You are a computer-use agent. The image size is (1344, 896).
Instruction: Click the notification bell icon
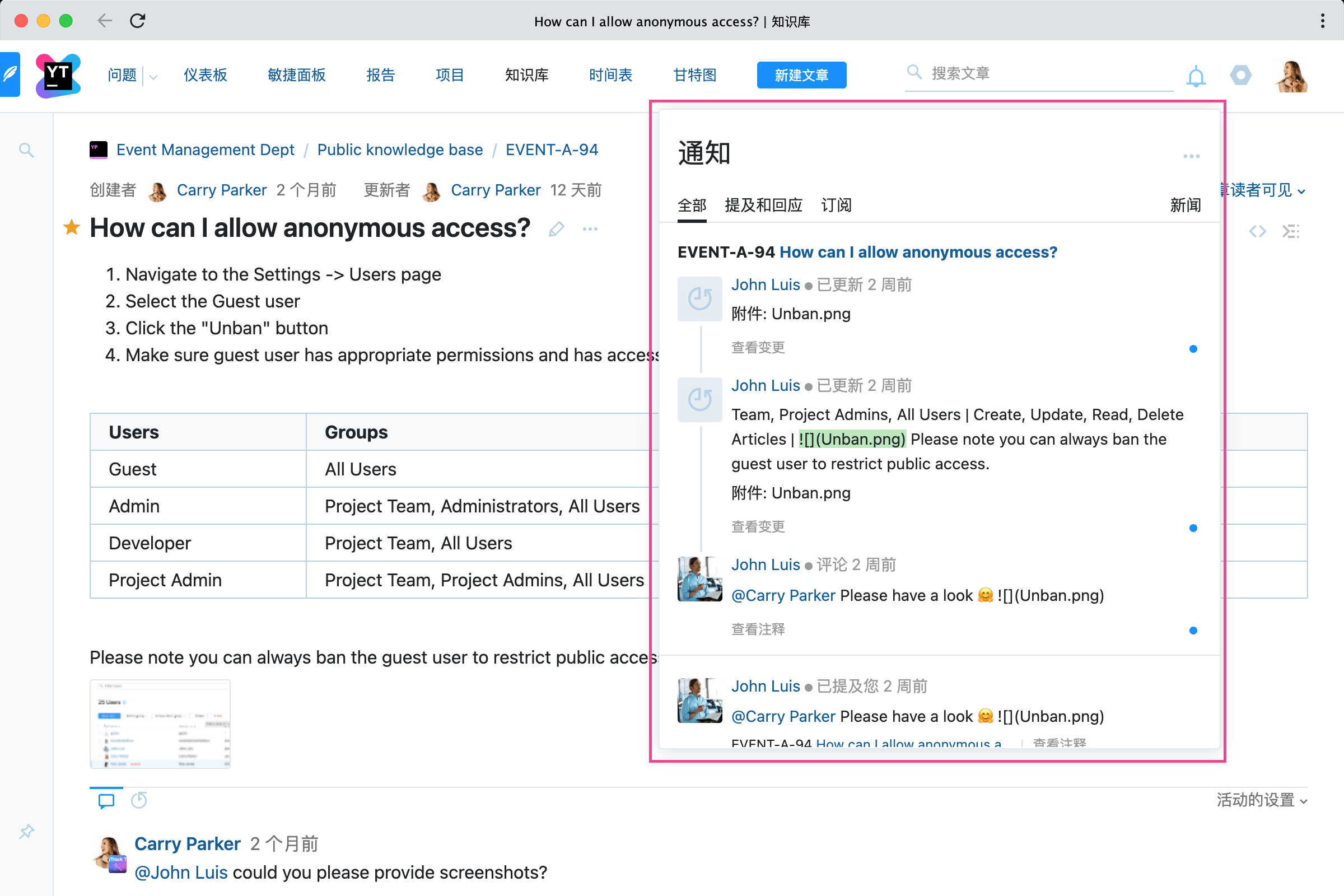tap(1195, 76)
